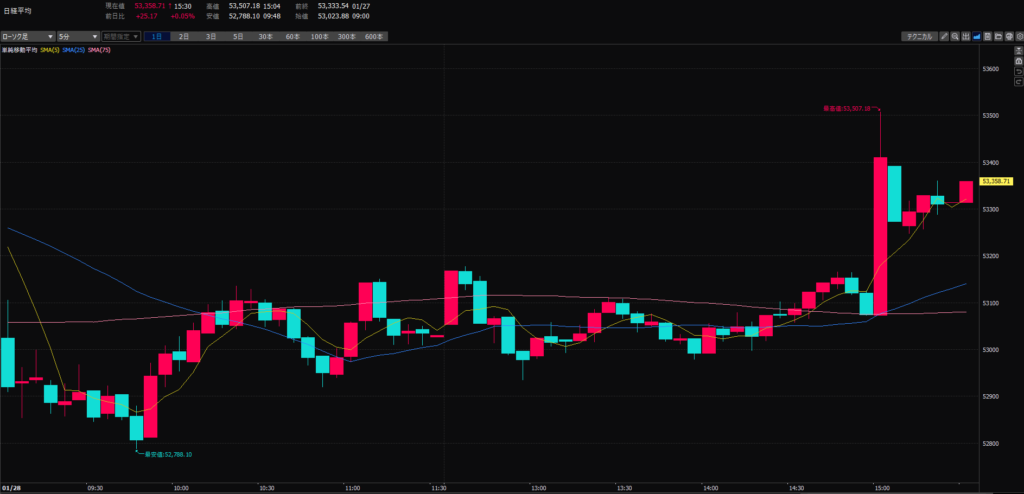Click the 最高値 53,507.18 high marker

coord(846,107)
